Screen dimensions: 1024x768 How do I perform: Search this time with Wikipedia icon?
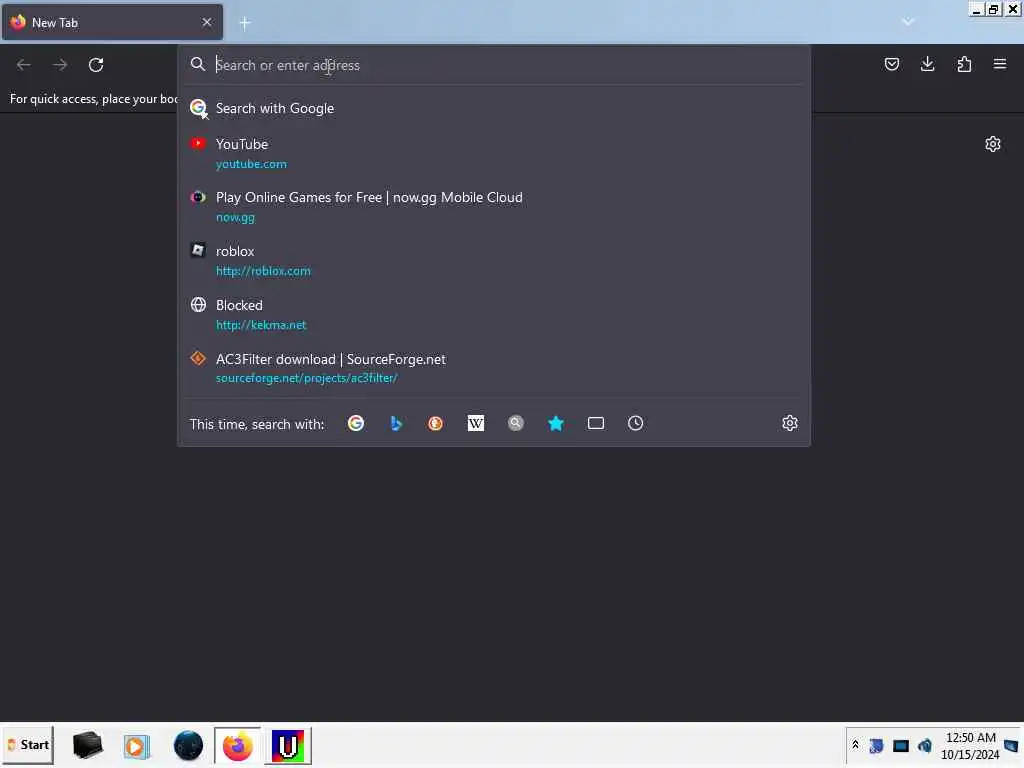coord(476,423)
